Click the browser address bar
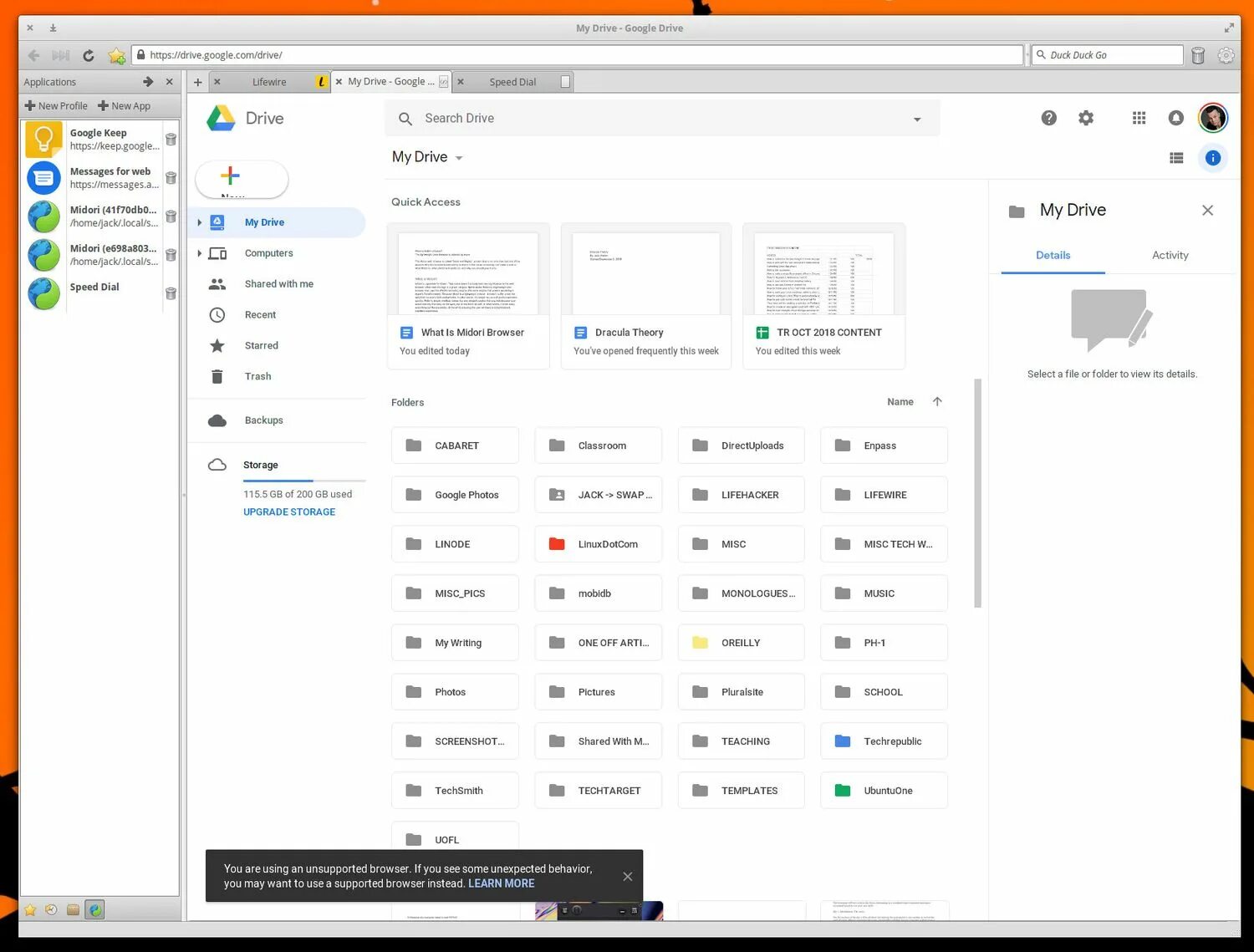 coord(579,55)
